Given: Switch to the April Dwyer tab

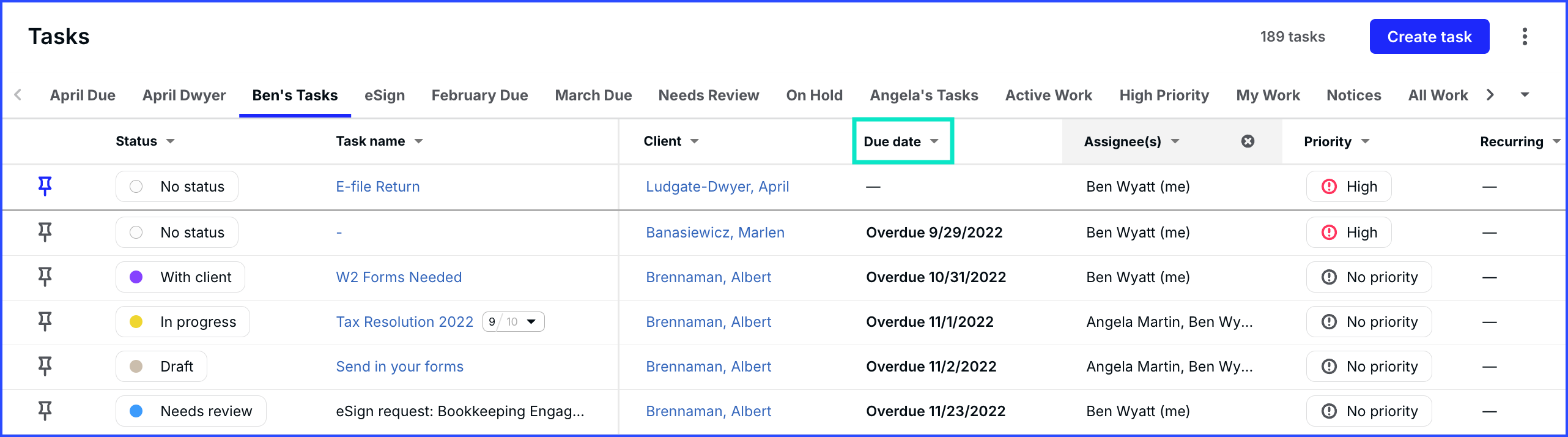Looking at the screenshot, I should (184, 95).
